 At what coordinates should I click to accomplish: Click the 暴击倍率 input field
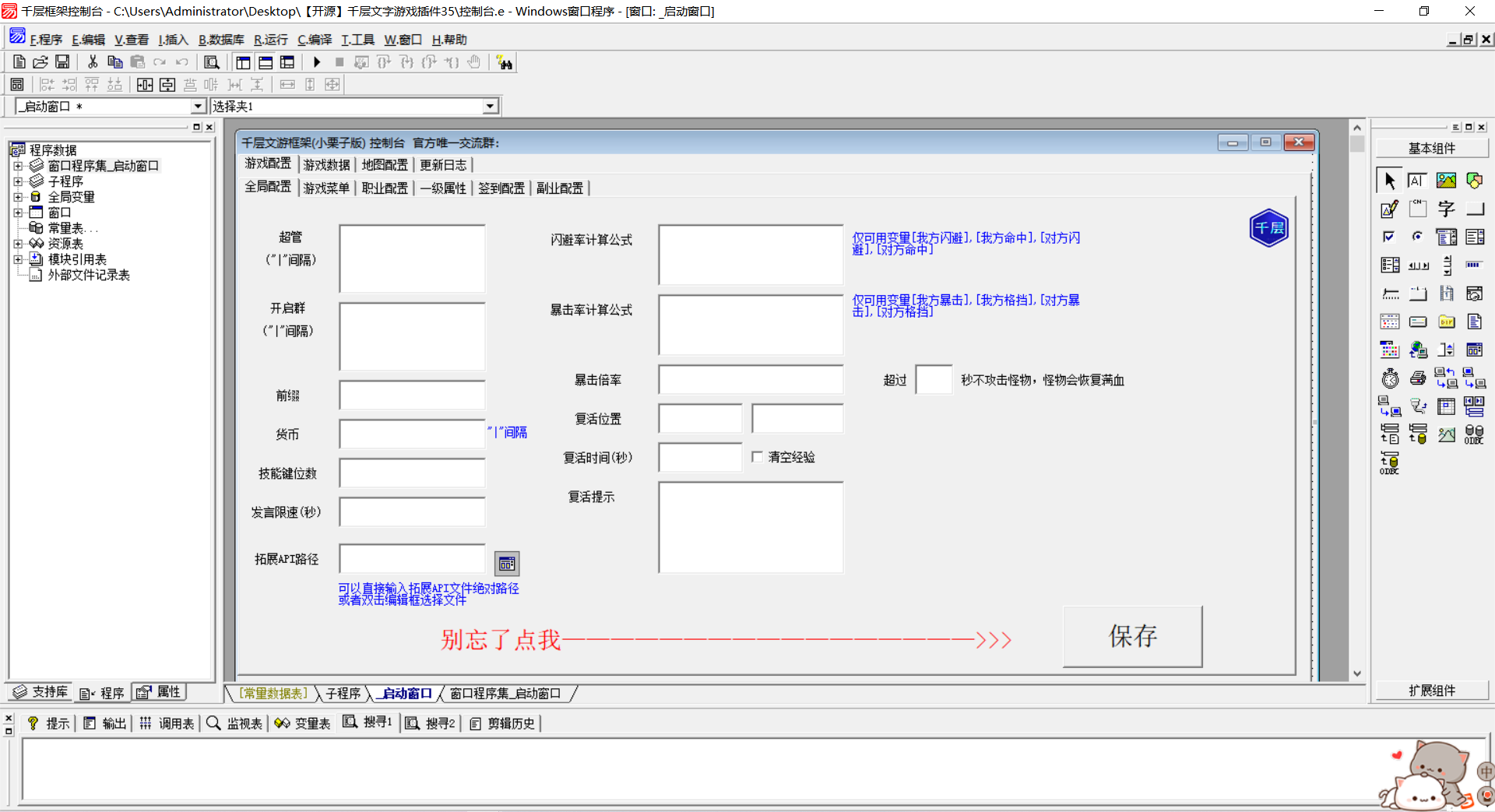point(751,380)
